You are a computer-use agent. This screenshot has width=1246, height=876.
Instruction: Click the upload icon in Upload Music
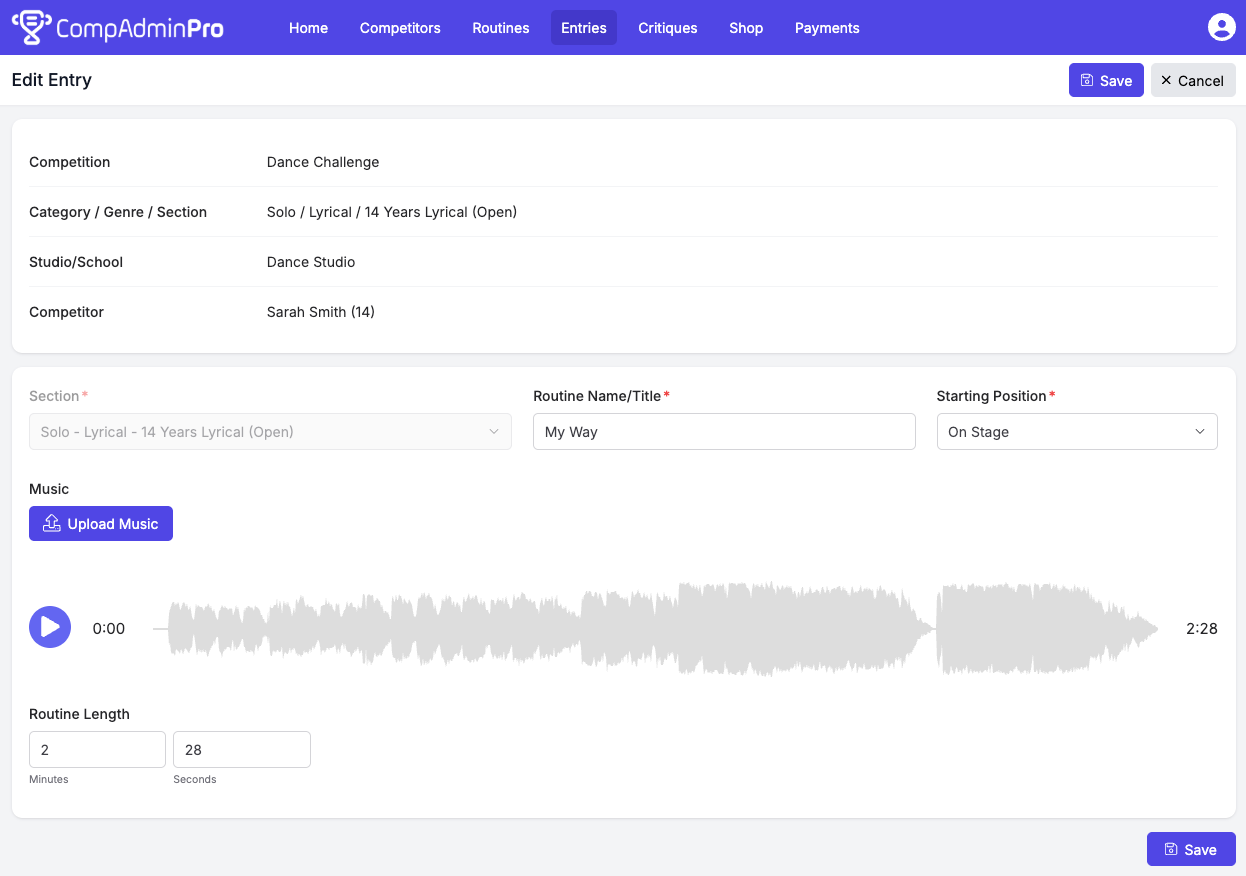point(52,524)
